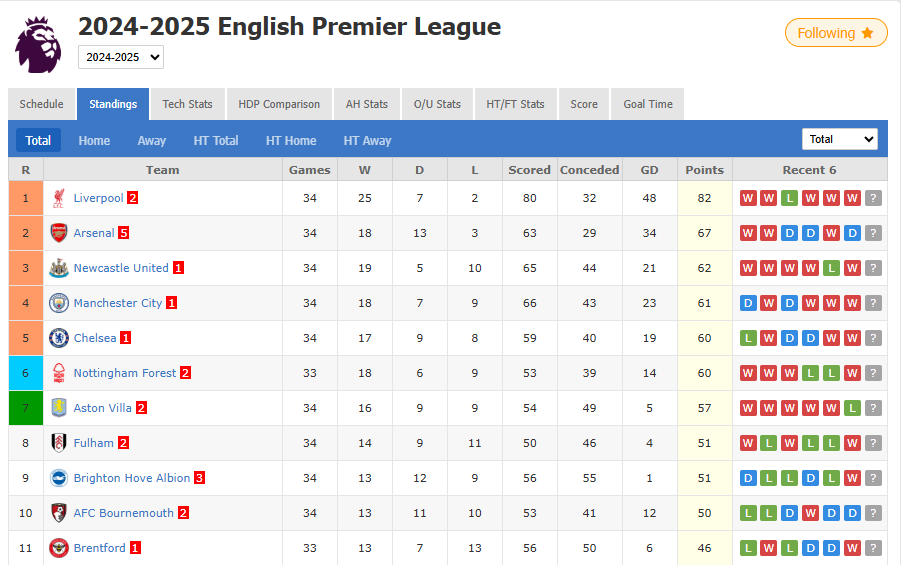The width and height of the screenshot is (901, 565).
Task: Open the Brighton Hove Albion team link
Action: [131, 478]
